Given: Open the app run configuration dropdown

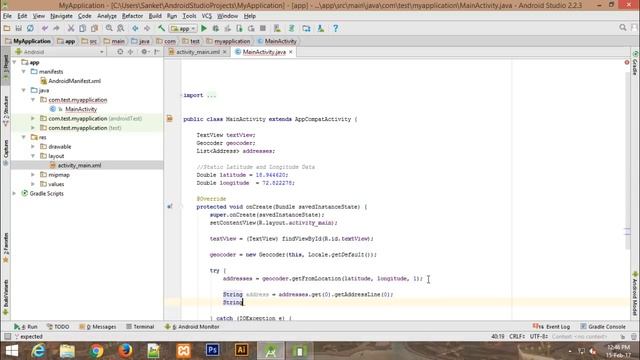Looking at the screenshot, I should [x=183, y=29].
